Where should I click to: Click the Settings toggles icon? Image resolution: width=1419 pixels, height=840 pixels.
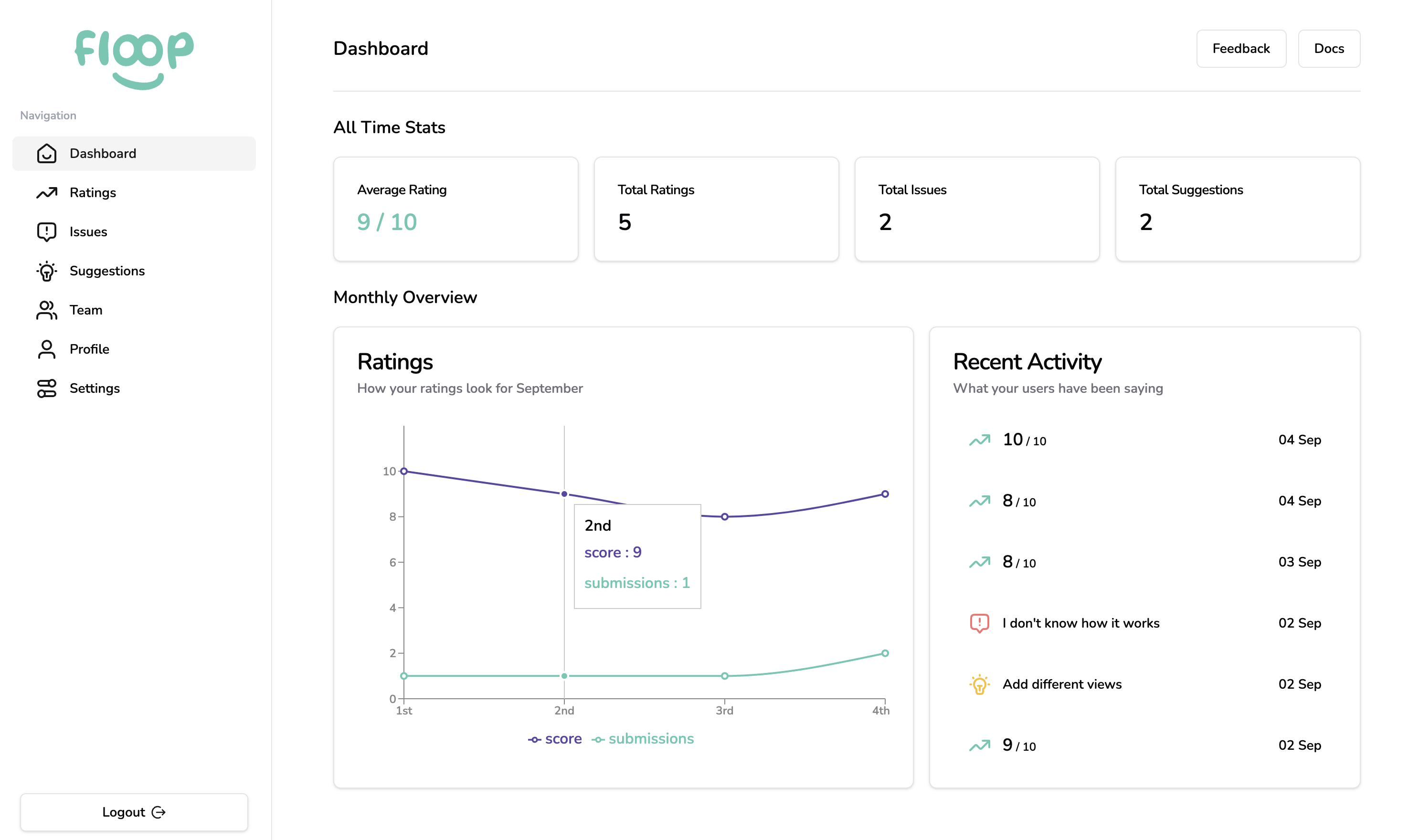click(x=46, y=388)
